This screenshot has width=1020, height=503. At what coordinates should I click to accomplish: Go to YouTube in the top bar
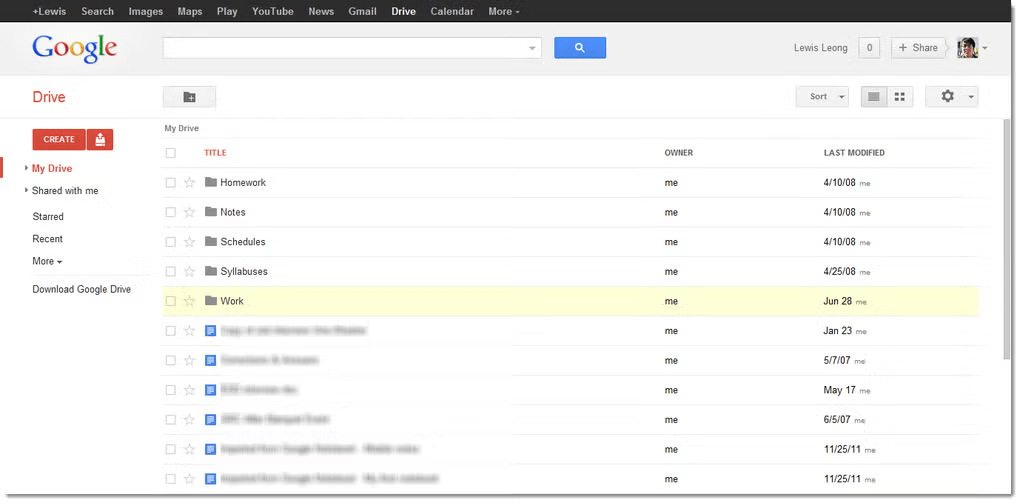[273, 11]
